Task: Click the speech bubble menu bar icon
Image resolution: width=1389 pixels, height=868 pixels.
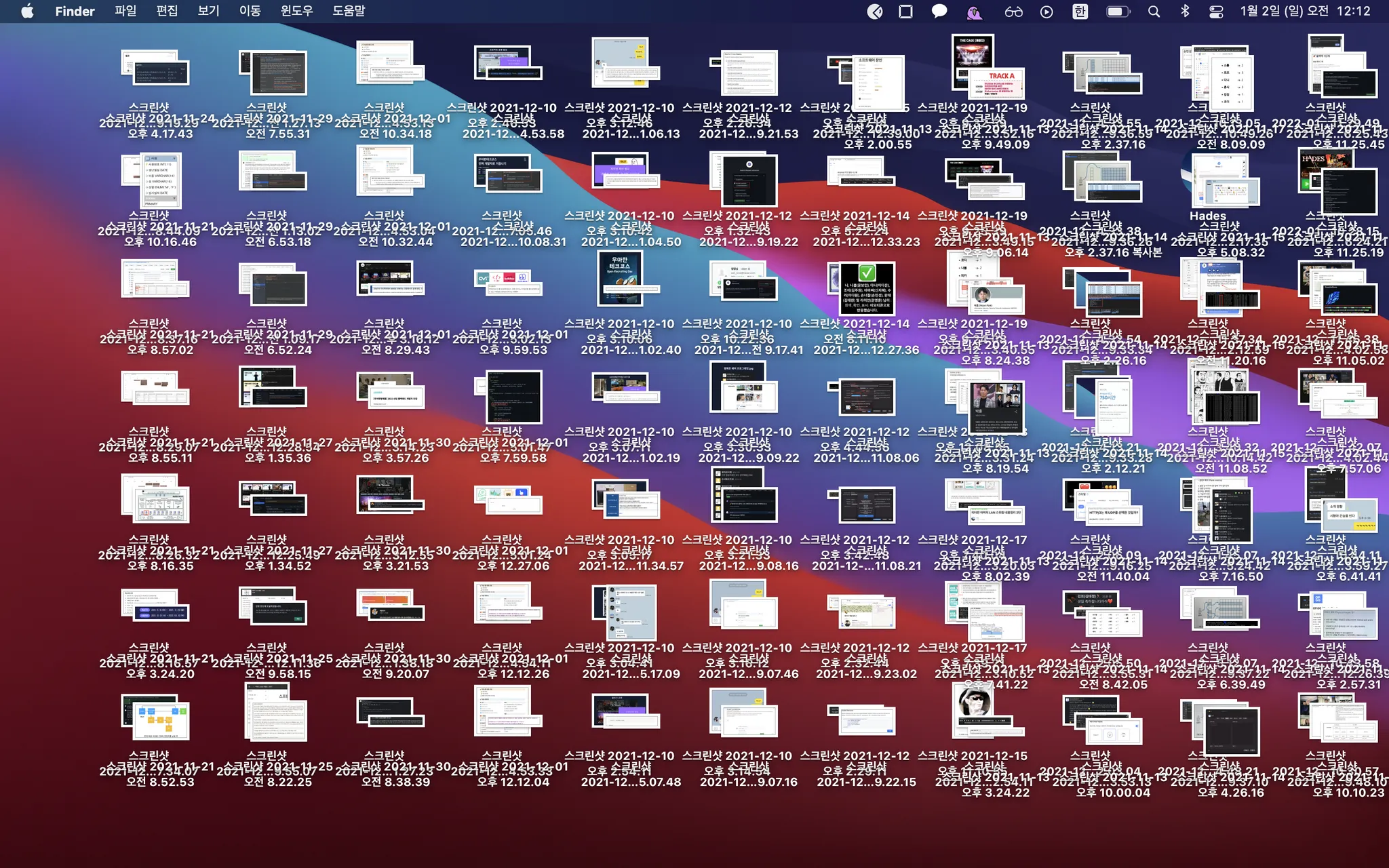Action: [x=939, y=11]
